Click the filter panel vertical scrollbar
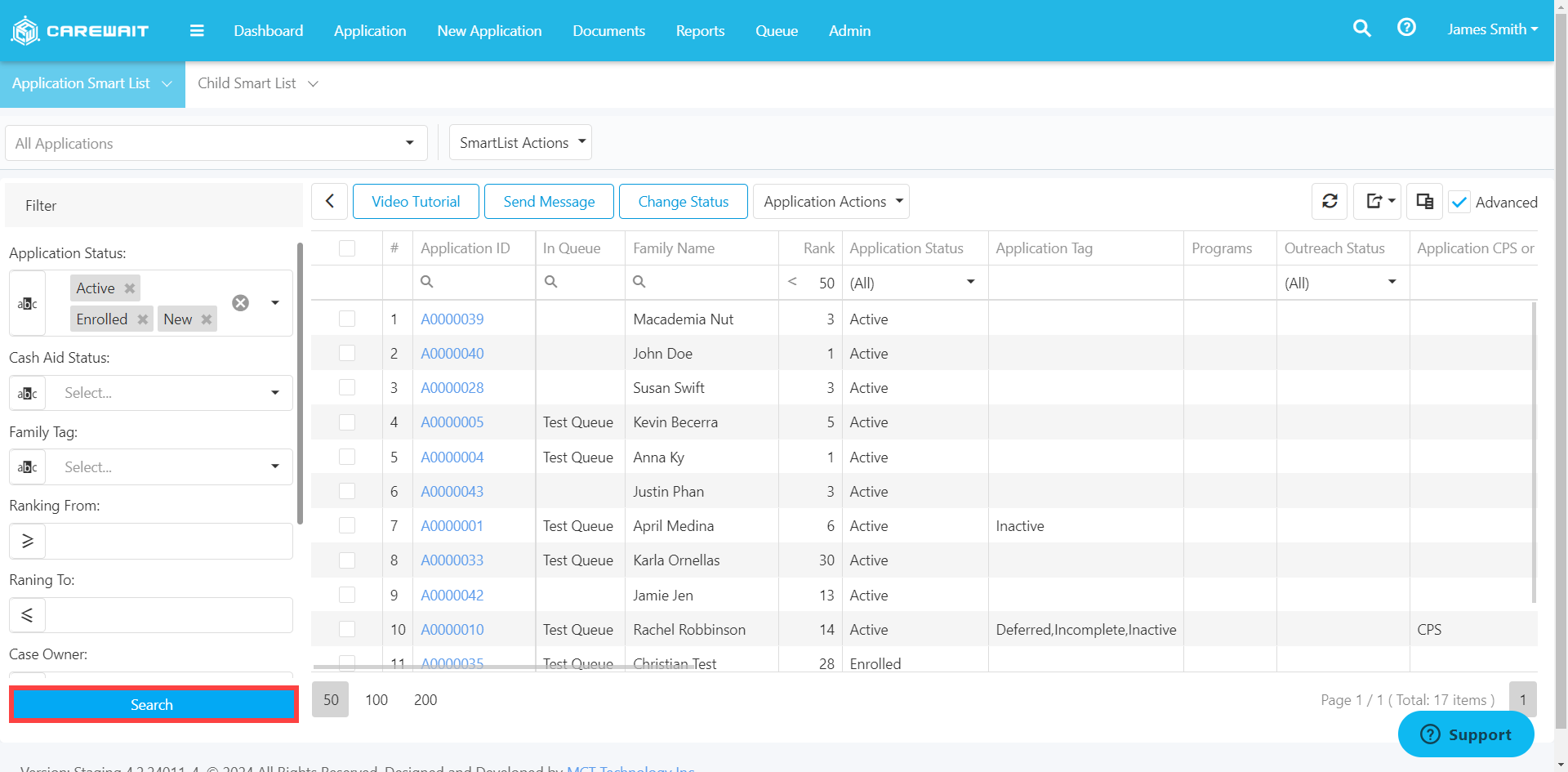The height and width of the screenshot is (772, 1568). point(300,382)
